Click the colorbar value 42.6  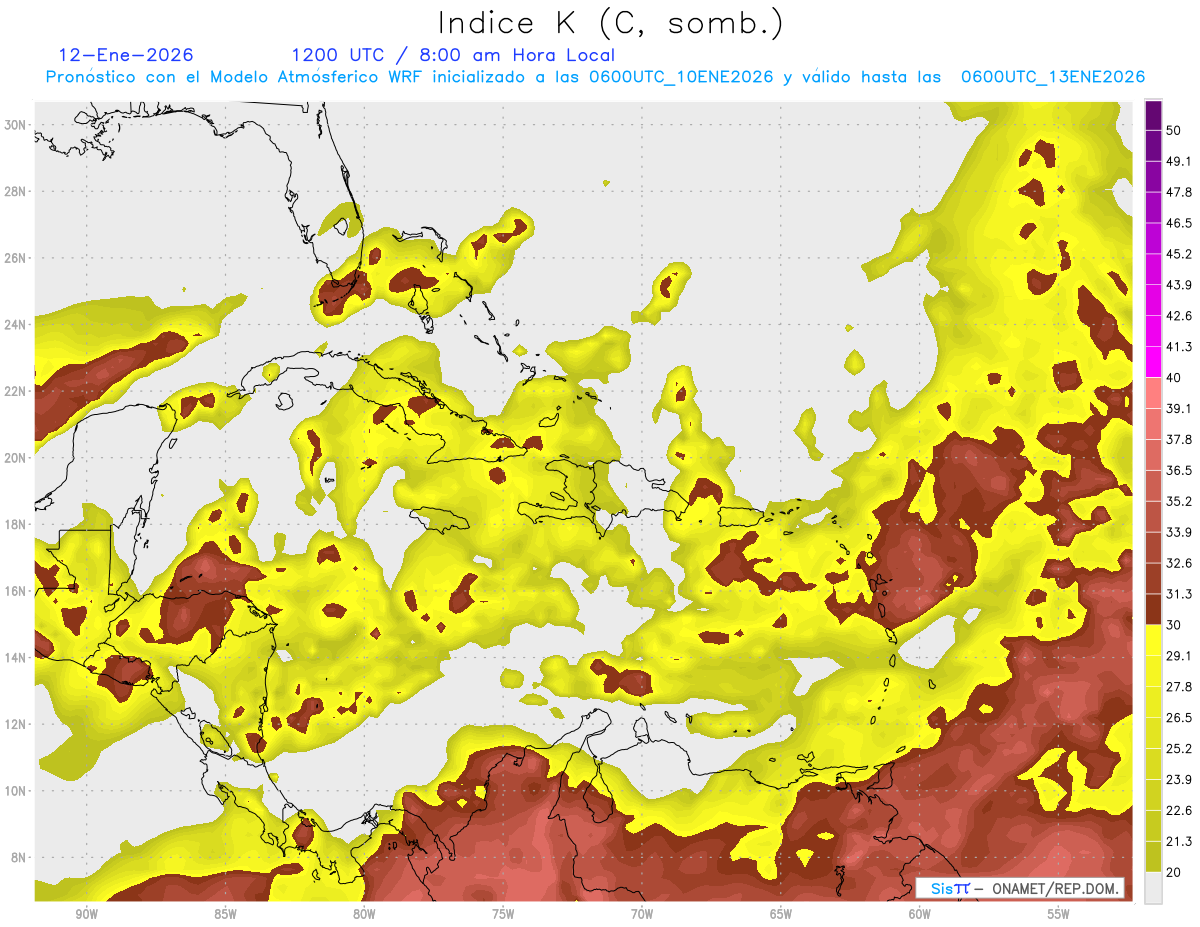pyautogui.click(x=1178, y=316)
